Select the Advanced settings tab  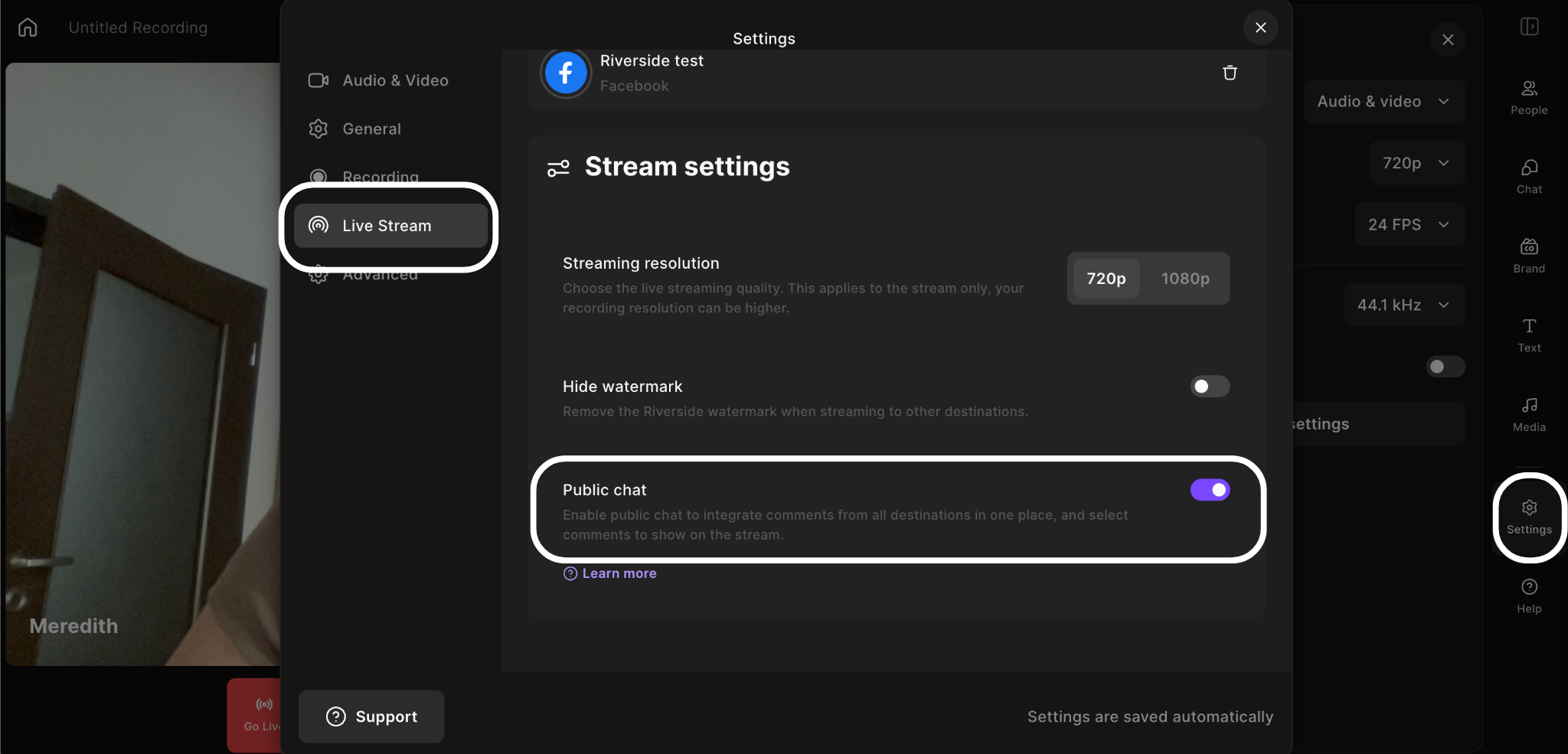(x=390, y=274)
